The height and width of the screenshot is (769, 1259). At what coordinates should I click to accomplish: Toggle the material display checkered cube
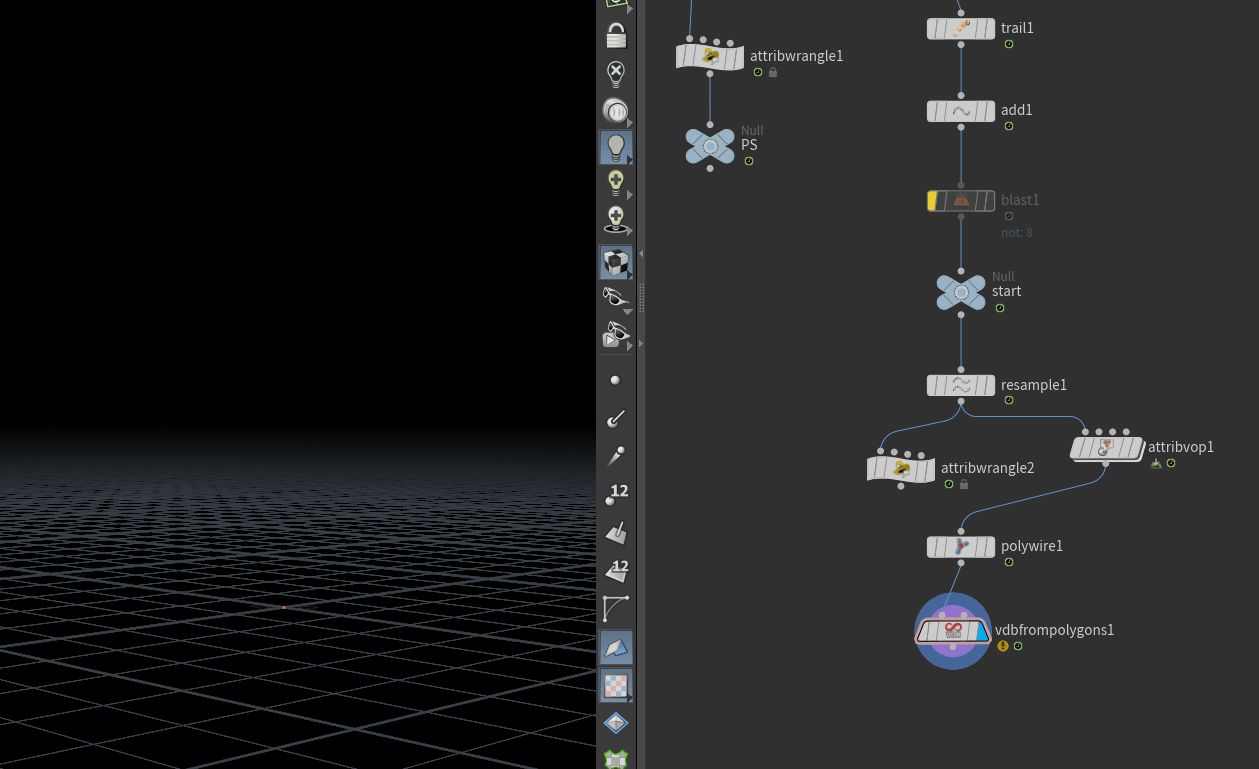click(x=616, y=262)
